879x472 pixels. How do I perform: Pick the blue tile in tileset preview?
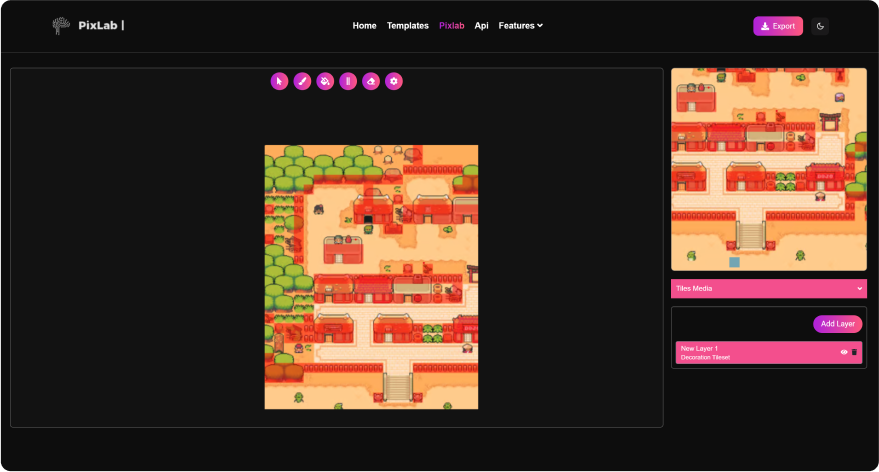tap(734, 262)
